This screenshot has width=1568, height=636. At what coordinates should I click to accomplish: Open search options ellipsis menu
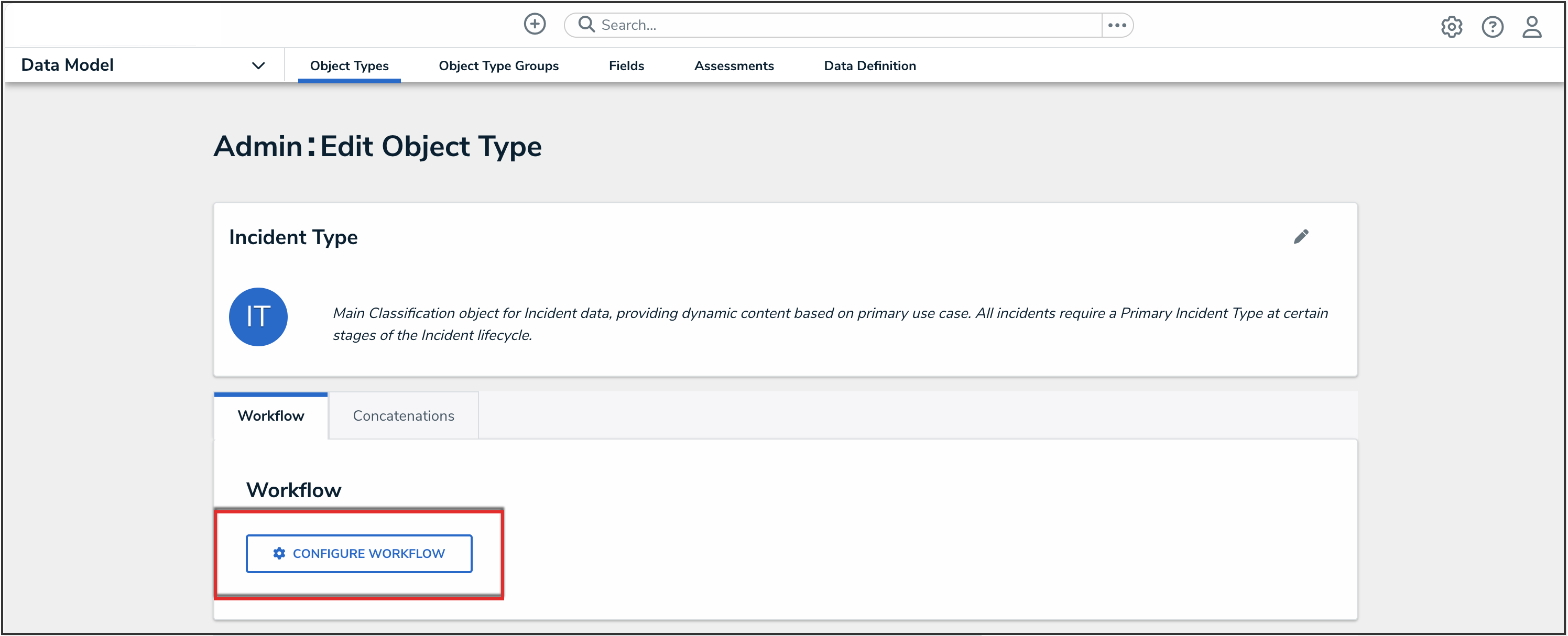pyautogui.click(x=1116, y=25)
